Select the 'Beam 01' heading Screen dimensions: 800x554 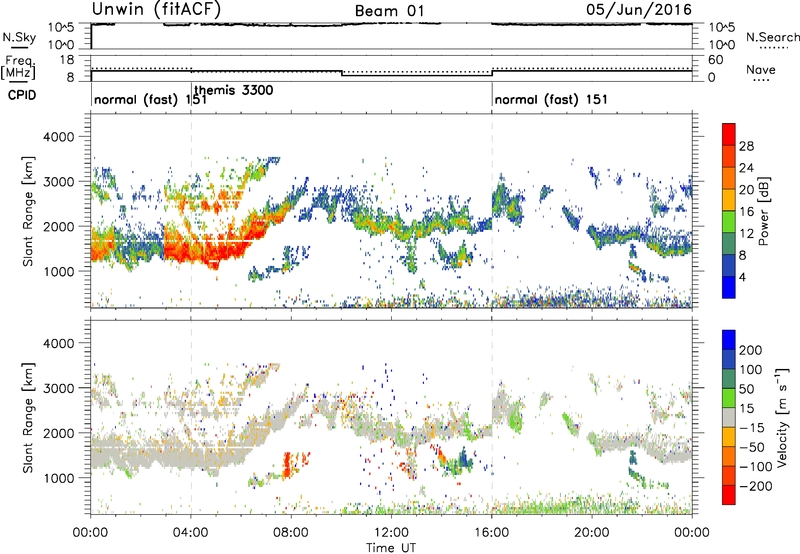[x=390, y=11]
